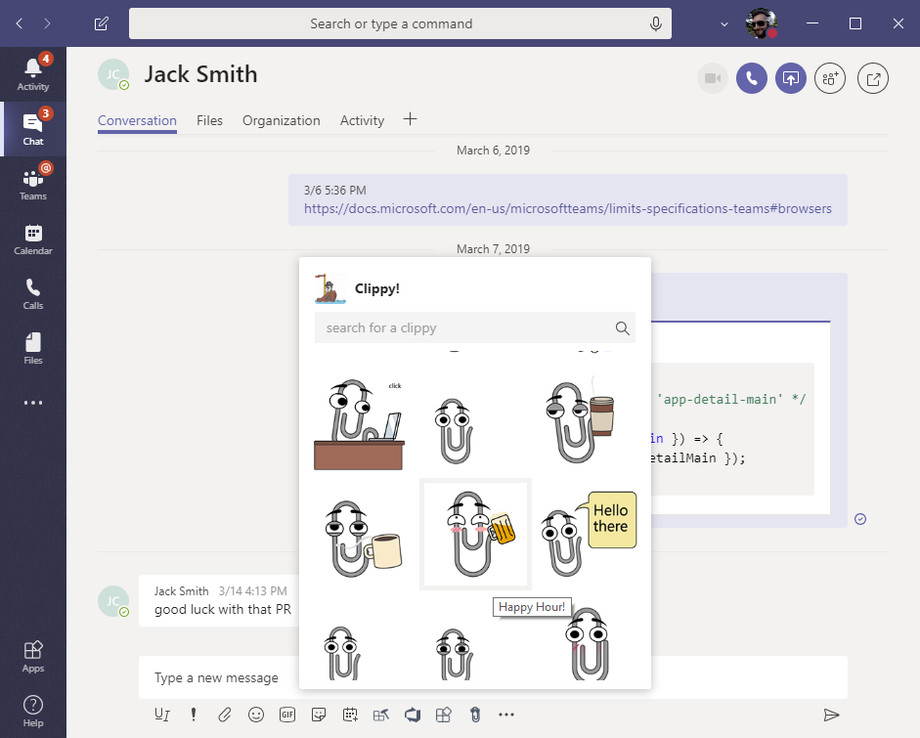The height and width of the screenshot is (738, 920).
Task: Add people to the conversation
Action: click(x=830, y=78)
